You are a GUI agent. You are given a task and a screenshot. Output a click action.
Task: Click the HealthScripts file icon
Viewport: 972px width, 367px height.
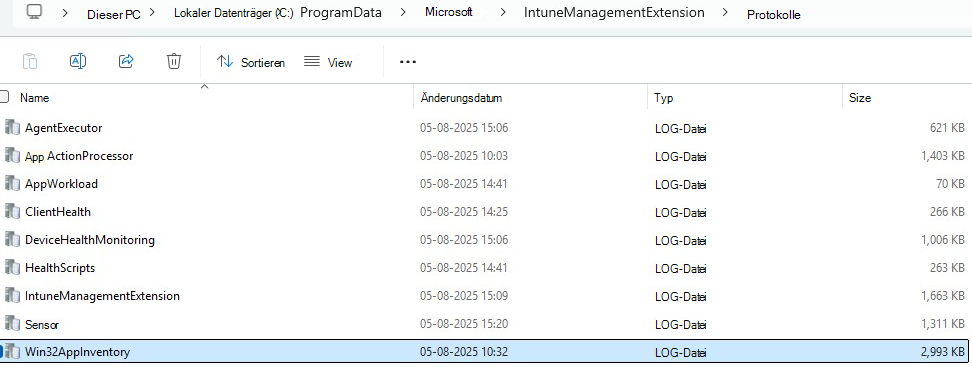[12, 268]
